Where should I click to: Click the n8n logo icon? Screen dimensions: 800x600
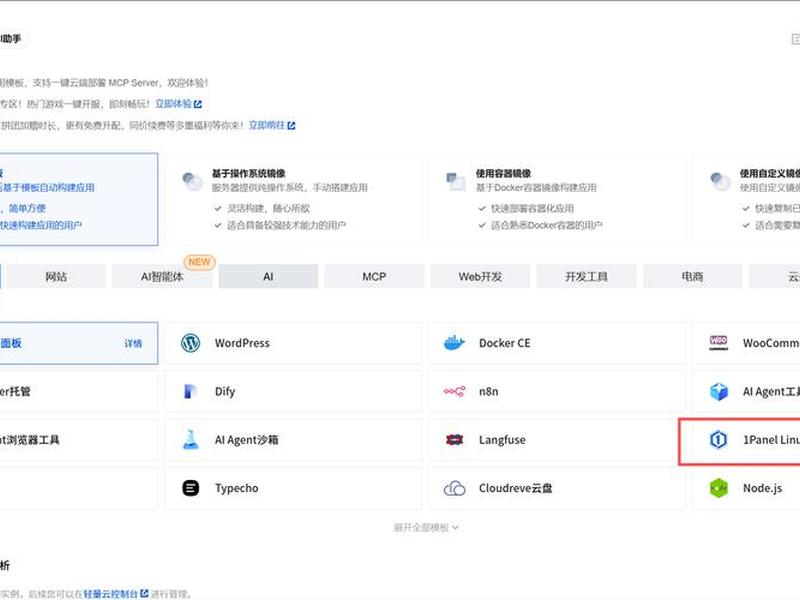pos(454,391)
